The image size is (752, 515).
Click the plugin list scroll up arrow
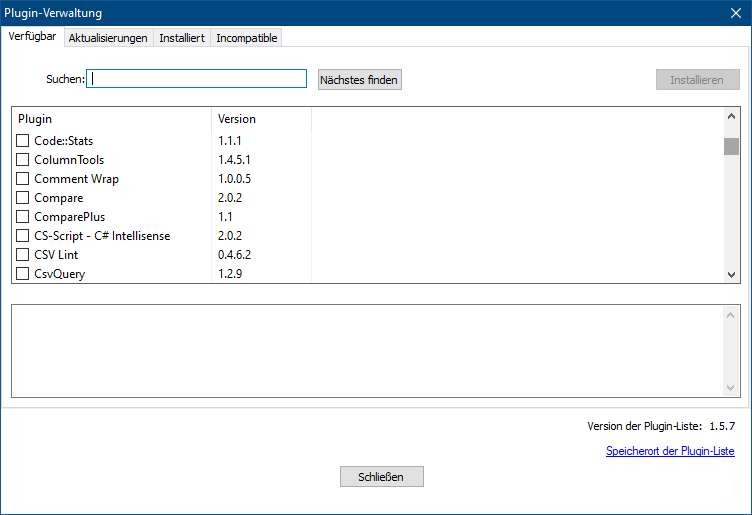[731, 117]
